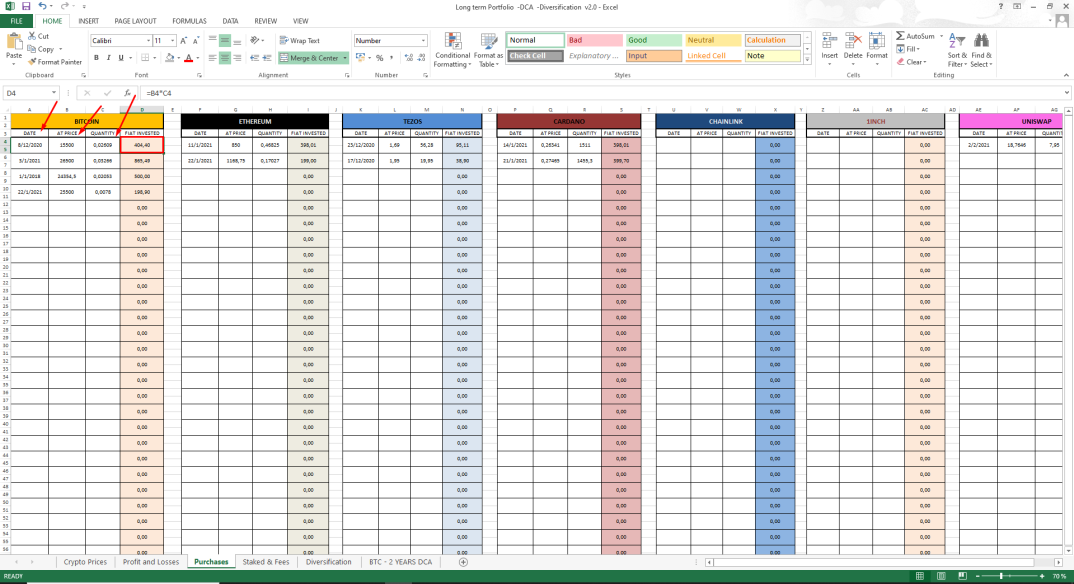Click the Insert cells icon
1074x584 pixels.
[829, 41]
